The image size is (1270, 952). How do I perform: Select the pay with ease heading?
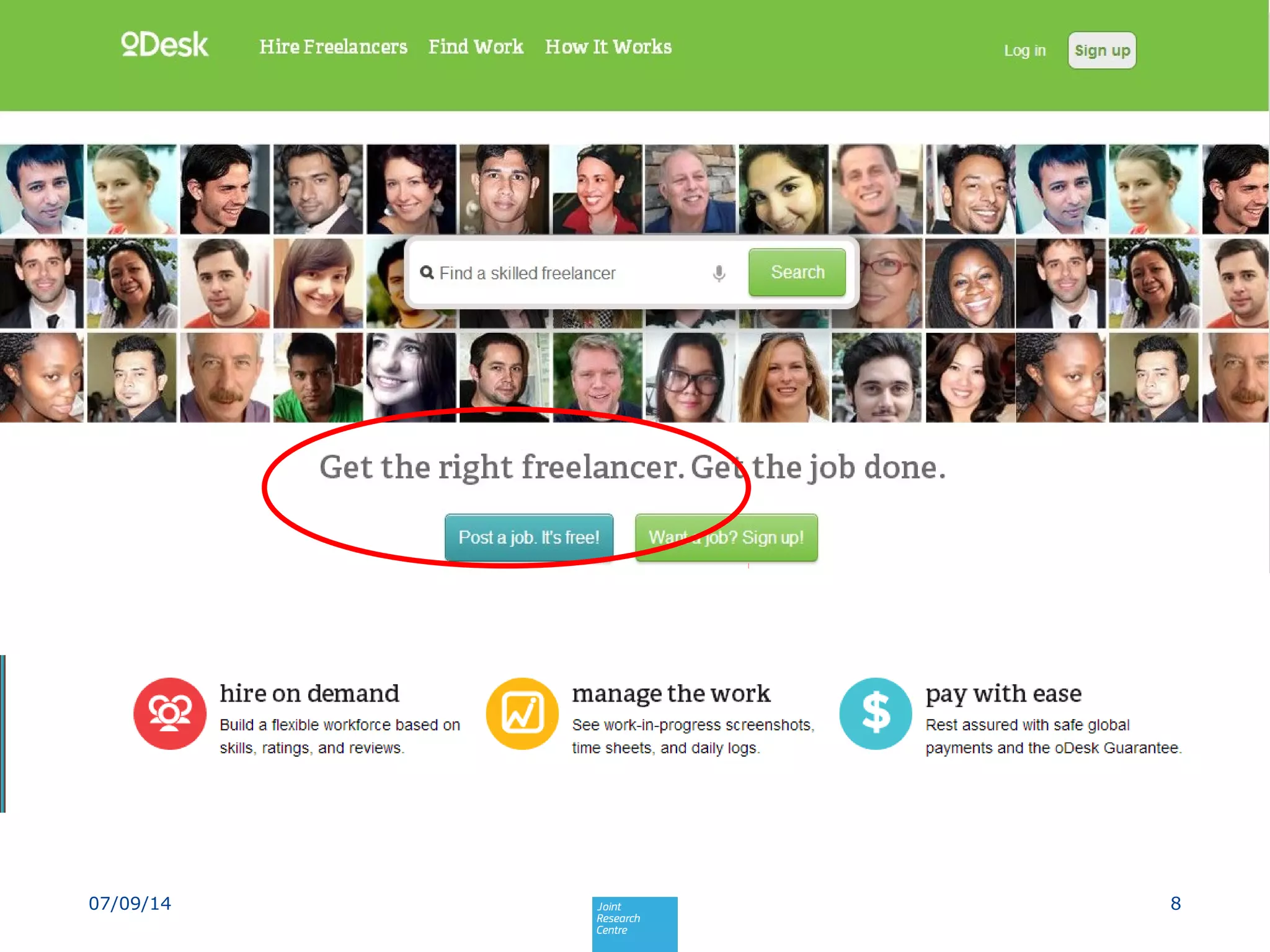coord(1003,694)
